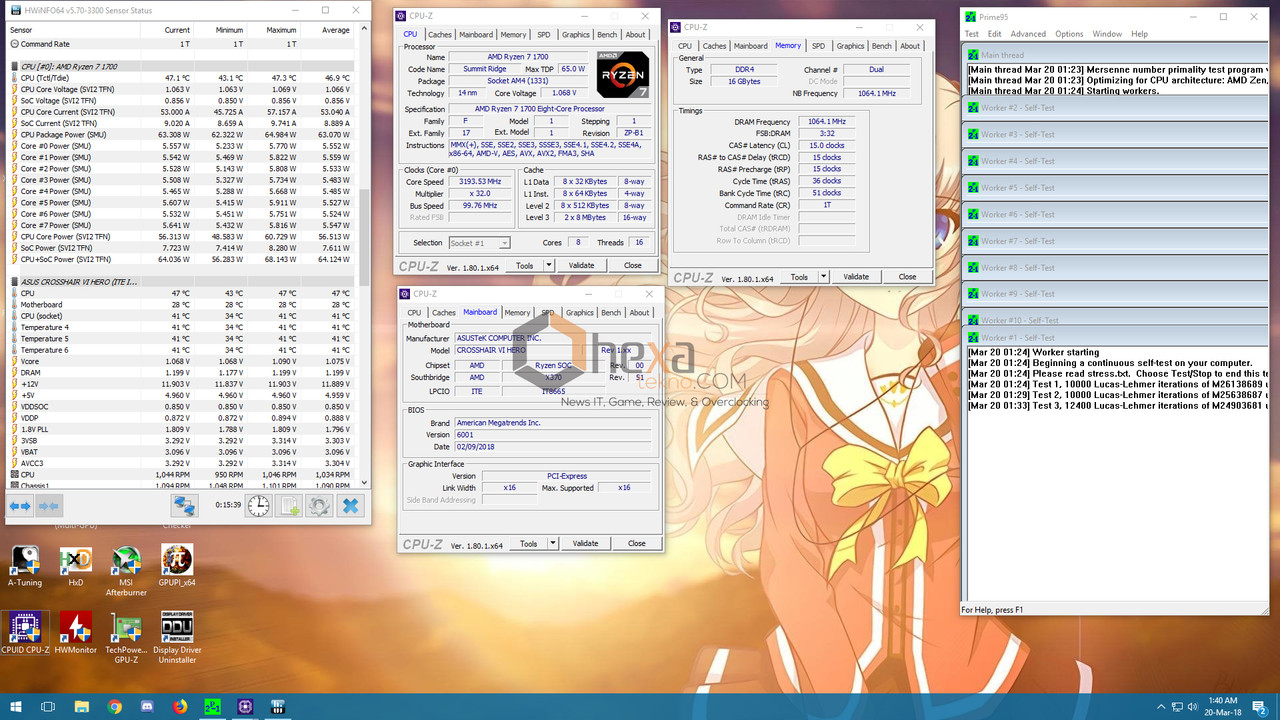
Task: Open HWiNFO sensor settings gear icon
Action: (x=319, y=506)
